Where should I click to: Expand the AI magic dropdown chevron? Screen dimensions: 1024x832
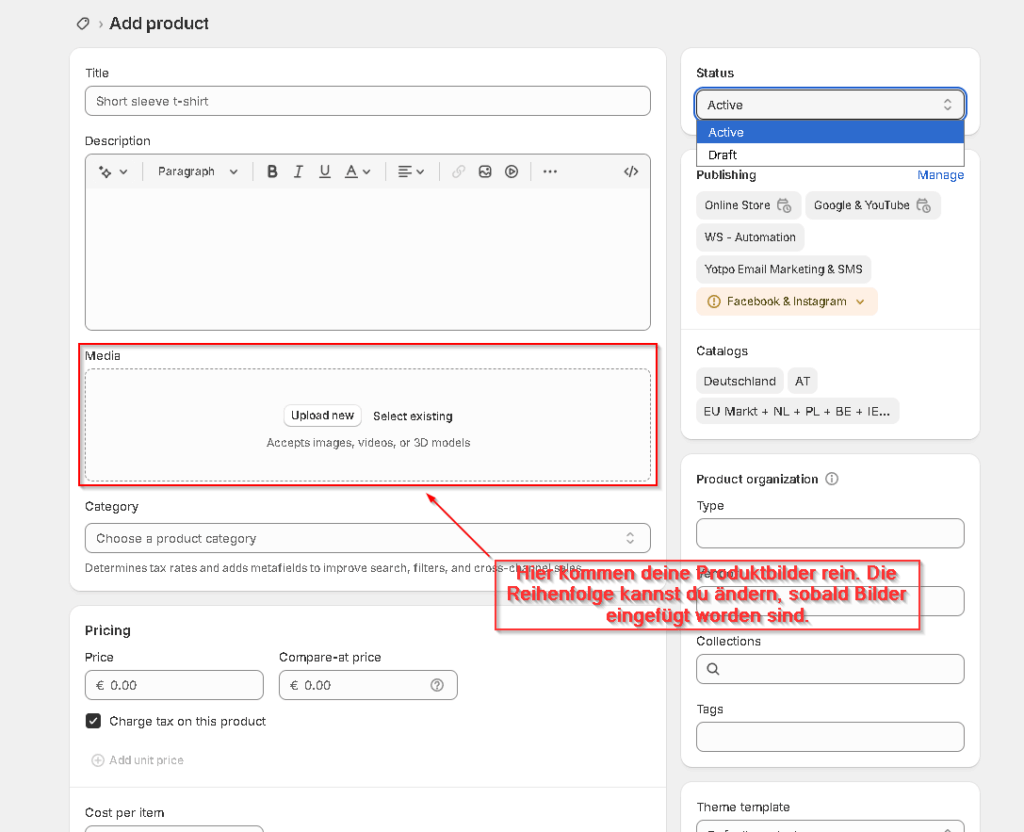[x=123, y=172]
